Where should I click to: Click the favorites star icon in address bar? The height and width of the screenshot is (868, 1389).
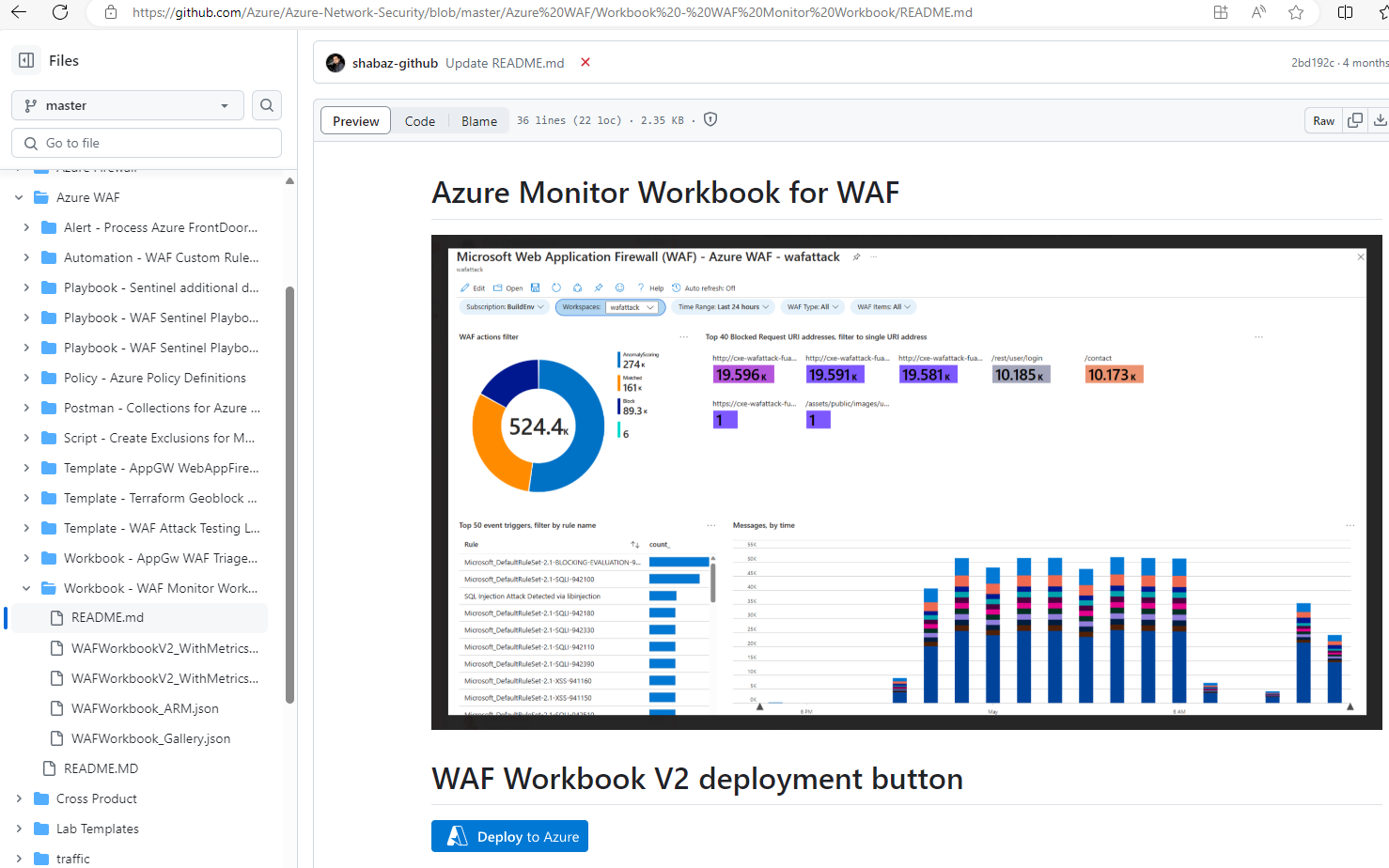pos(1296,12)
